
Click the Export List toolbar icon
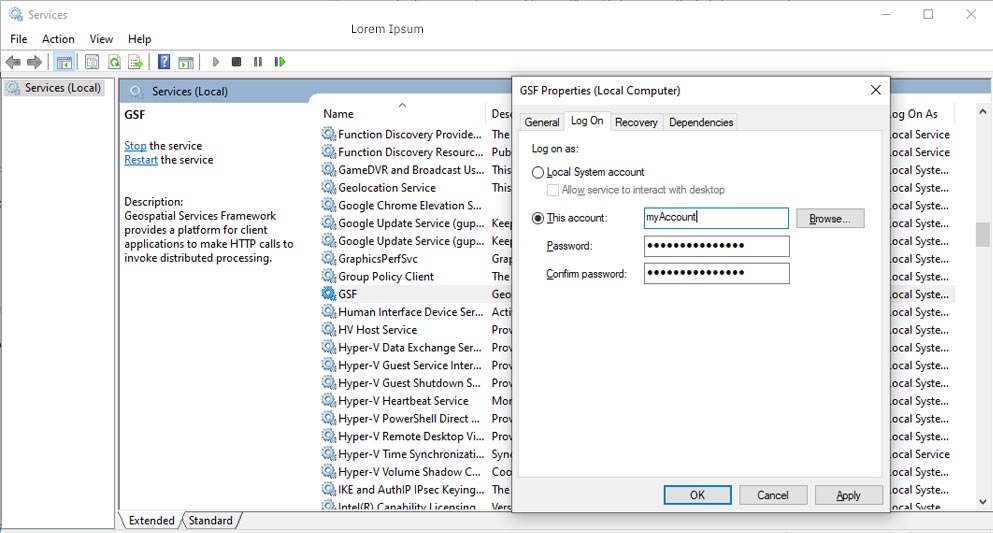135,62
